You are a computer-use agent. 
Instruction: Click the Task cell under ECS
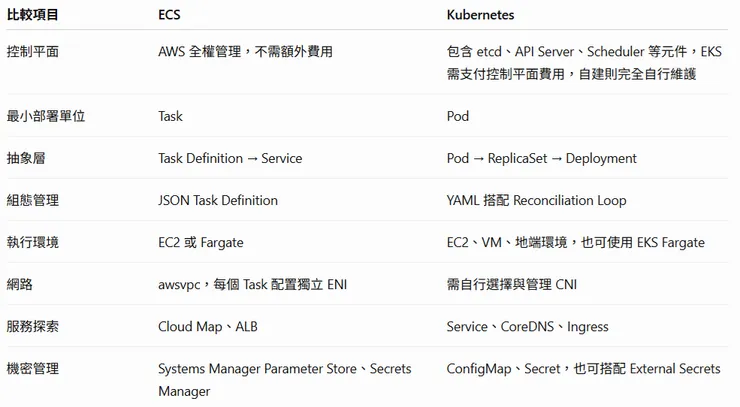click(170, 116)
